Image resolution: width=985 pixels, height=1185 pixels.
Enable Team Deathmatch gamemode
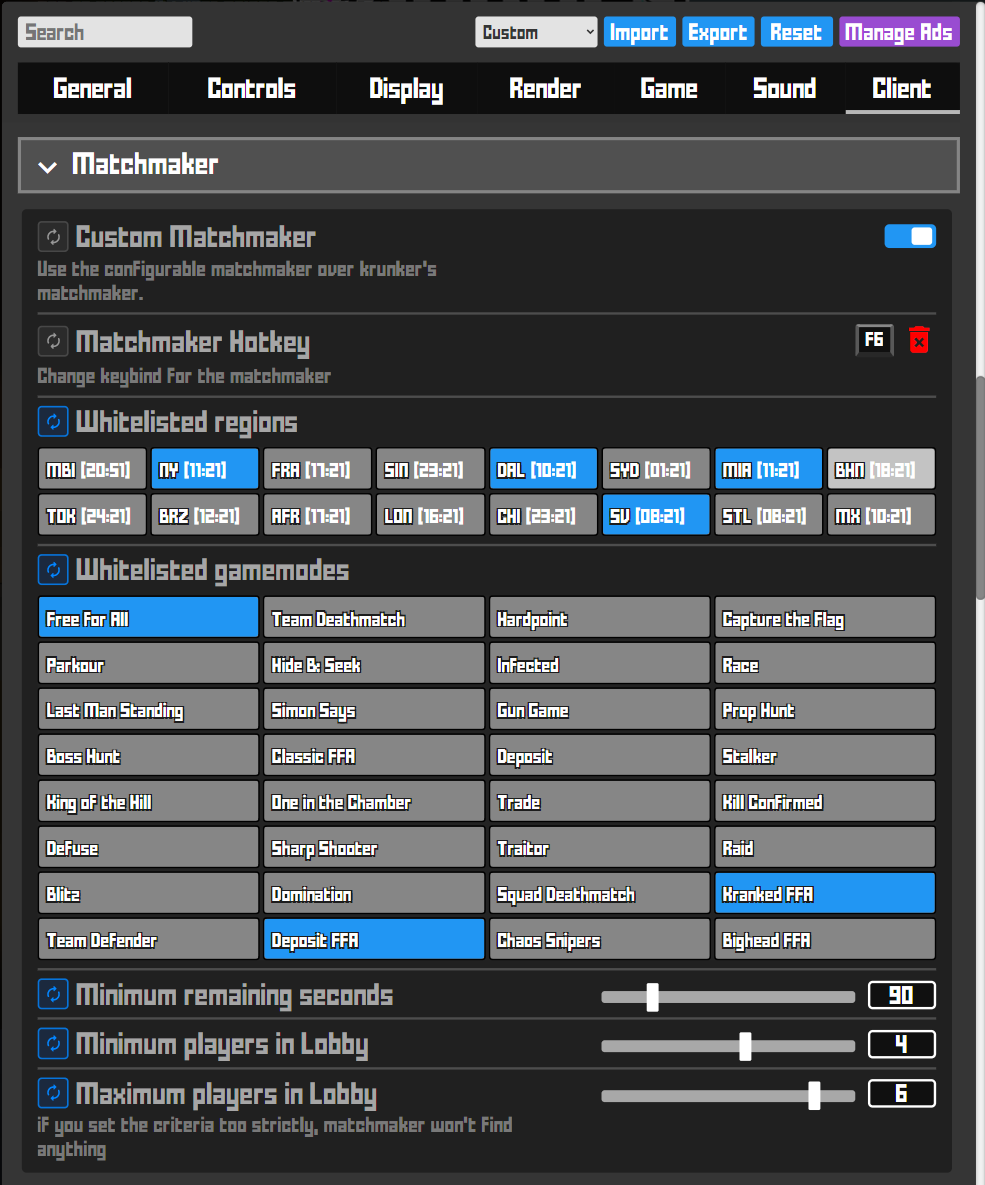point(373,617)
